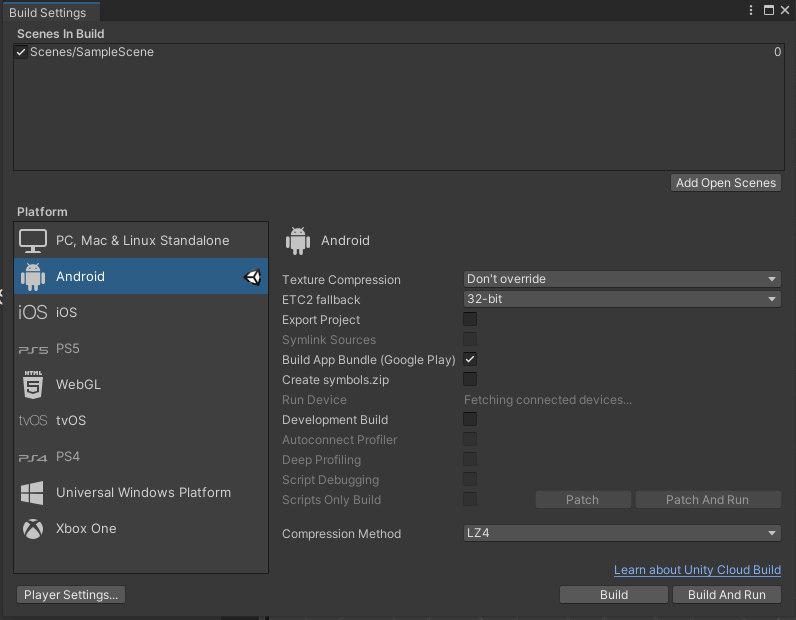Click the iOS platform icon

[x=33, y=312]
